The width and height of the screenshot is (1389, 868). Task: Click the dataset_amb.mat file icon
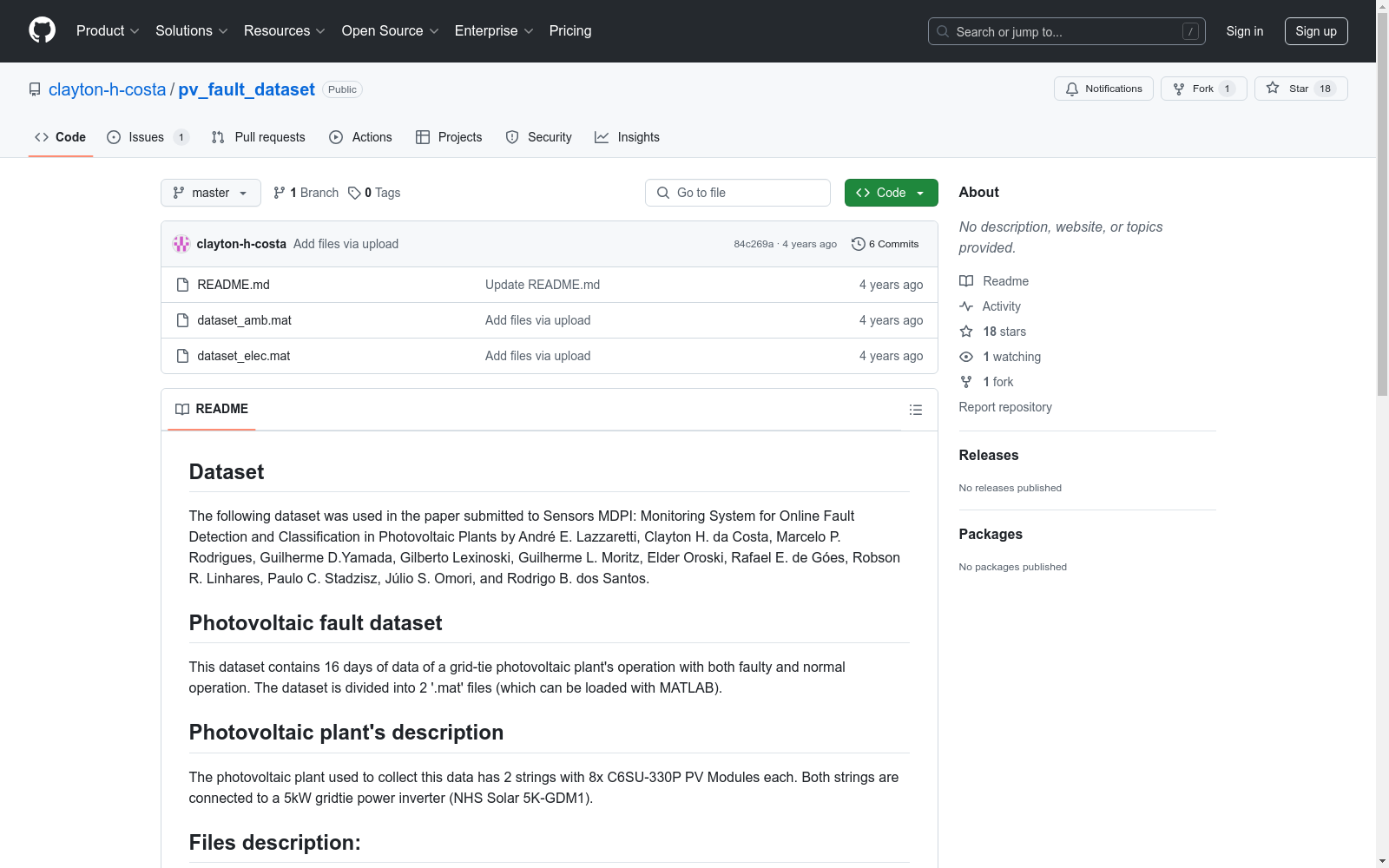(182, 320)
